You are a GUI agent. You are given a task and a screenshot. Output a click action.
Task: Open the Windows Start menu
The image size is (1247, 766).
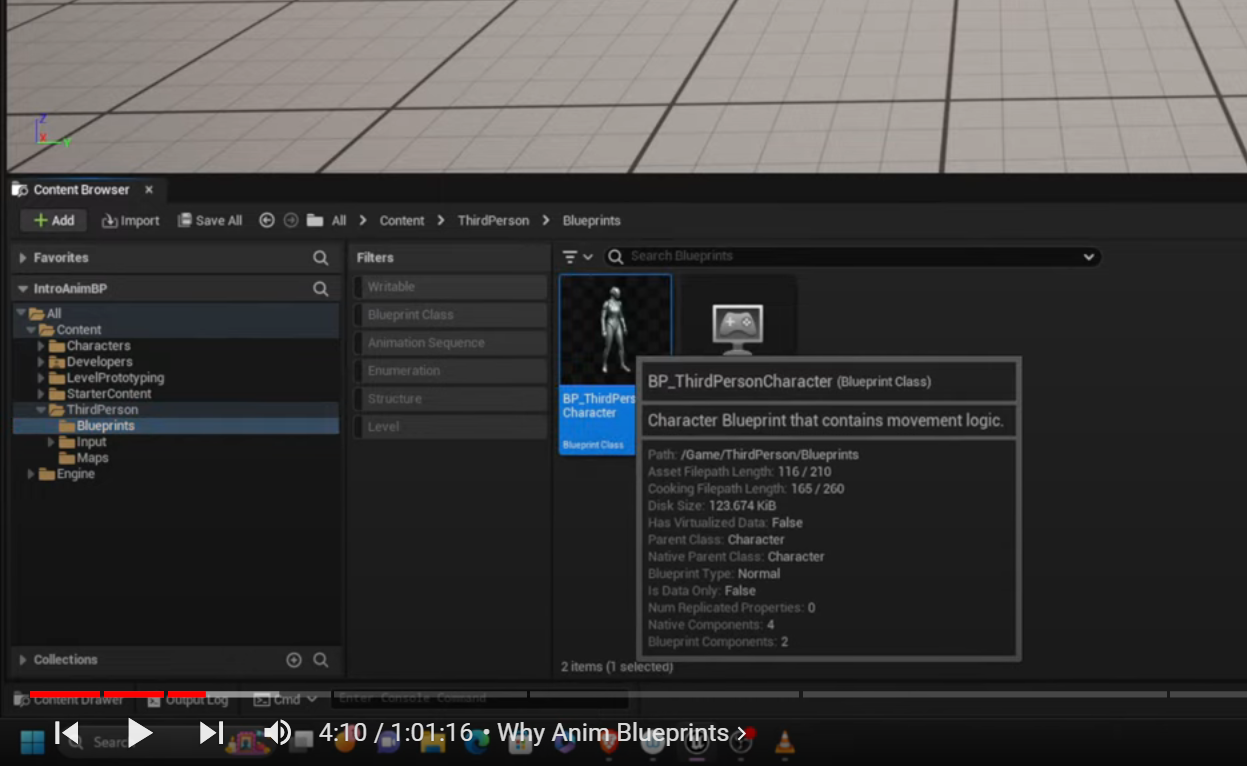click(x=33, y=742)
